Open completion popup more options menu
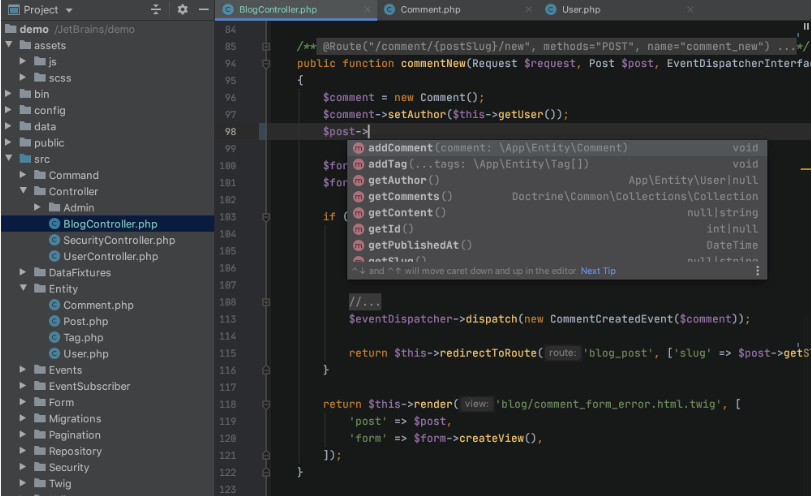 (757, 271)
